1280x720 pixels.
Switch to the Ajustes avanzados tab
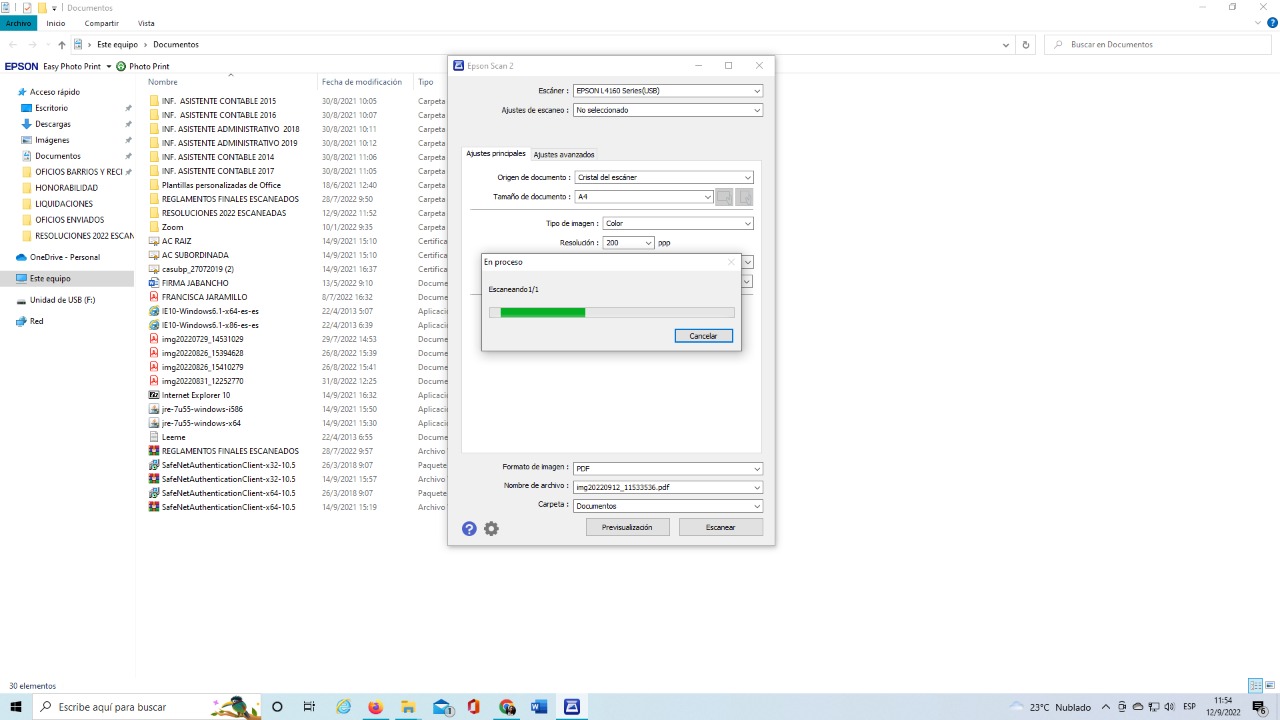[564, 154]
